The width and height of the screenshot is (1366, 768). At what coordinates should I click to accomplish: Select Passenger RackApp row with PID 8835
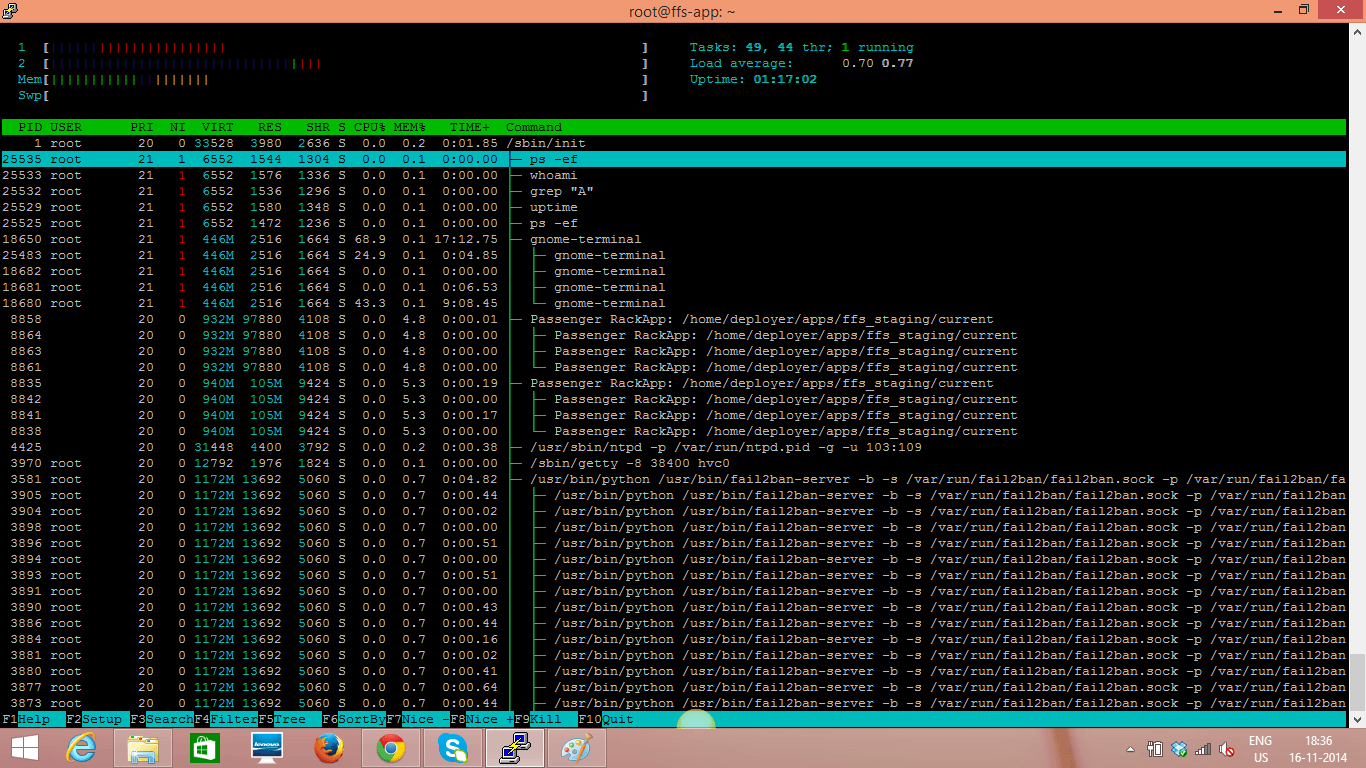point(674,383)
